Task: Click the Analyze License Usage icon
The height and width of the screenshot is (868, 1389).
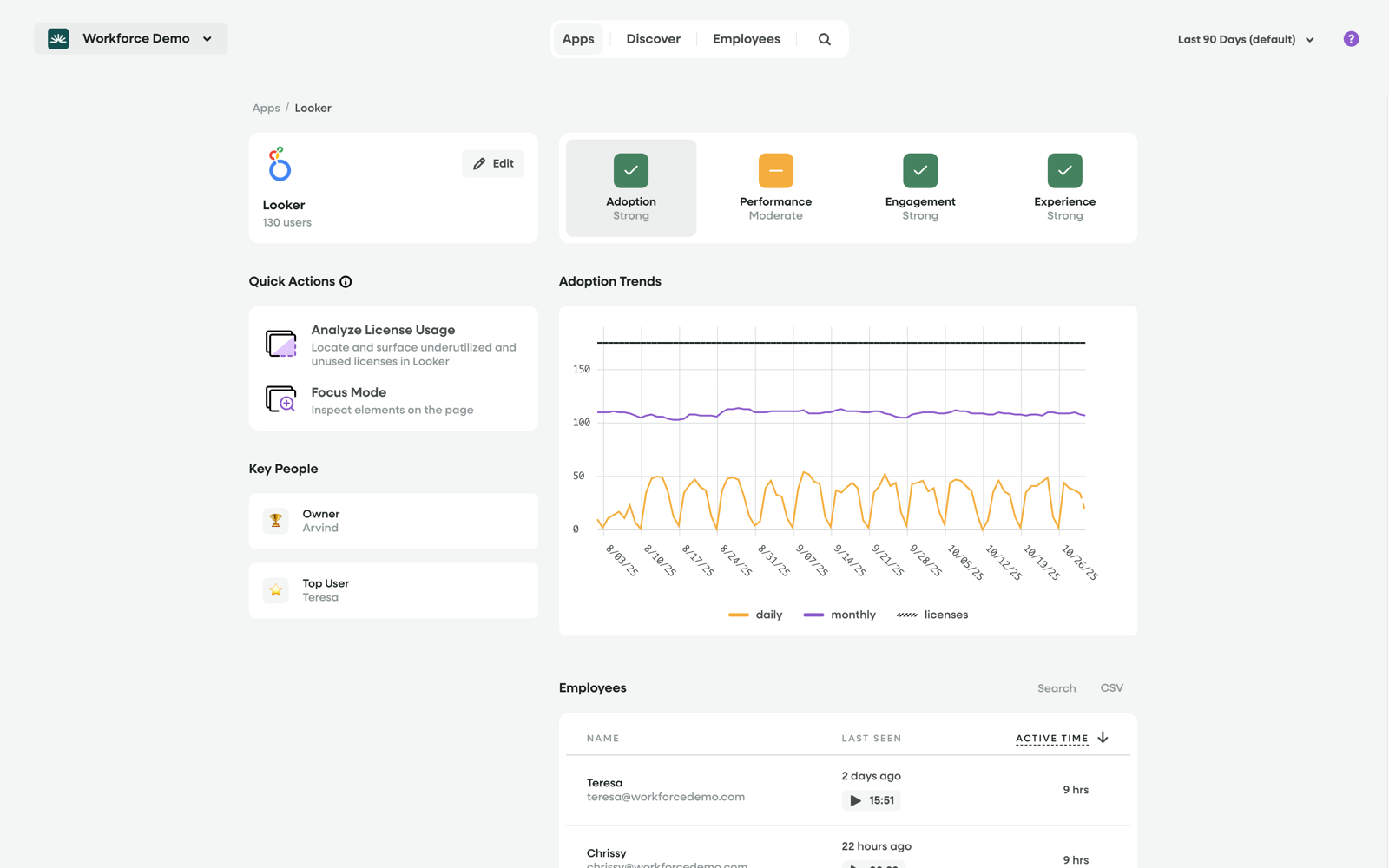Action: tap(280, 344)
